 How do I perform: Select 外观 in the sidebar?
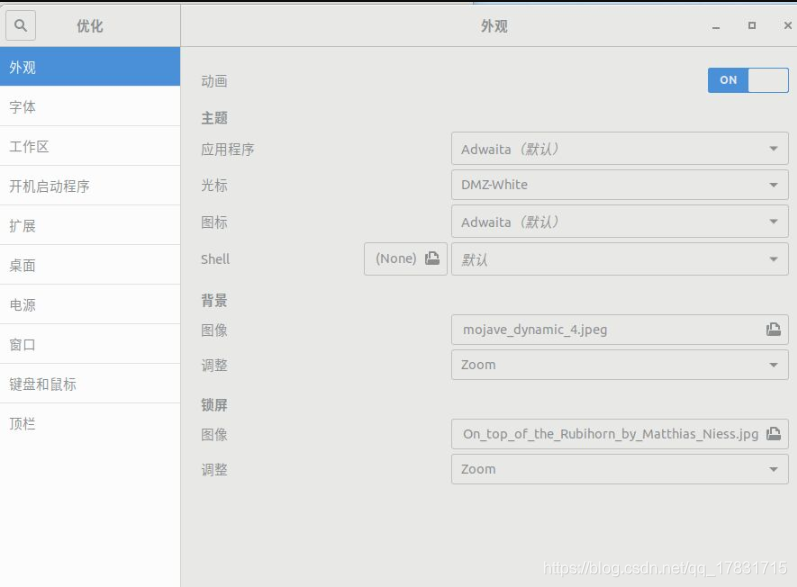point(90,67)
